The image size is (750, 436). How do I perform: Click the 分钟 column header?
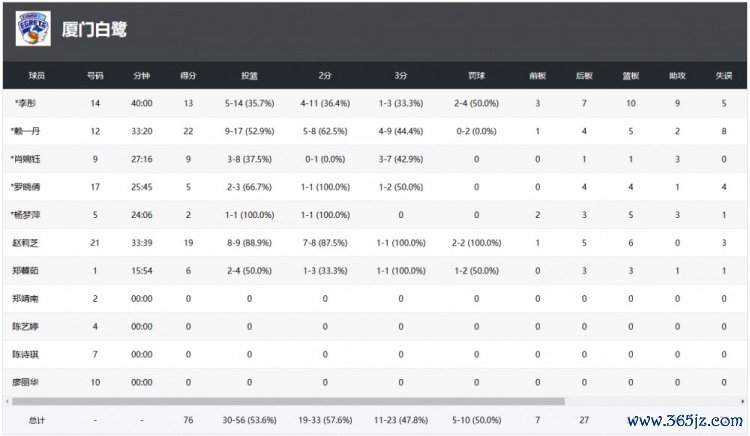[x=142, y=75]
